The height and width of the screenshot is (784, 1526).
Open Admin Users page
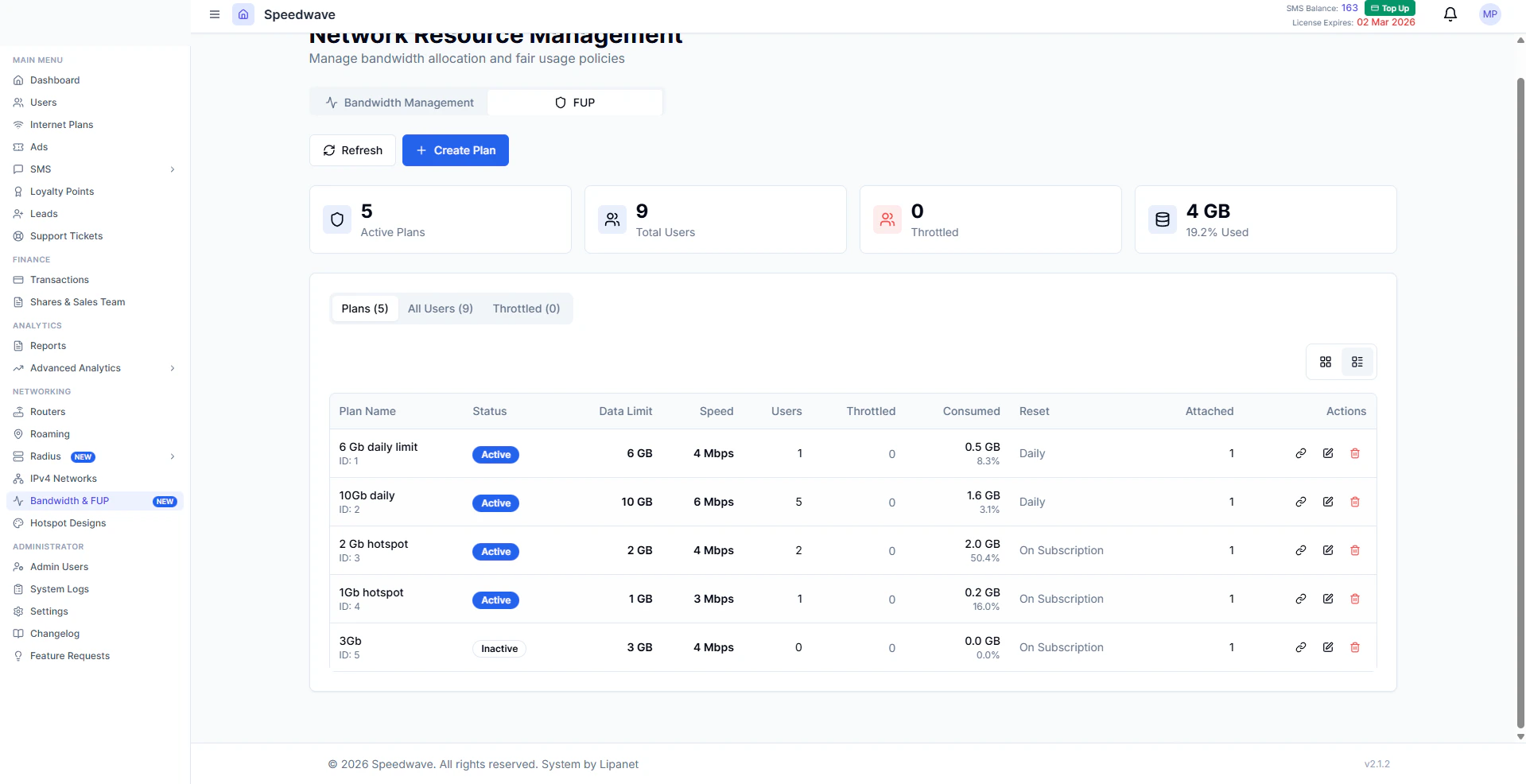pos(95,567)
